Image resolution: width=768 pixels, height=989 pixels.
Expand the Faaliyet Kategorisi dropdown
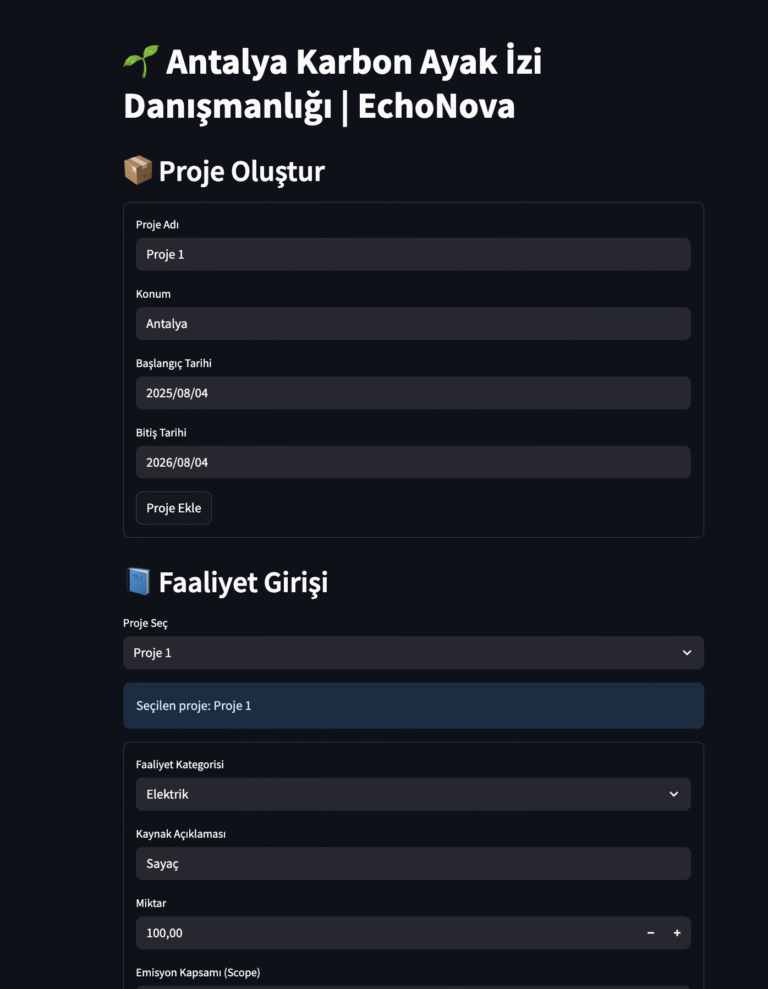413,794
